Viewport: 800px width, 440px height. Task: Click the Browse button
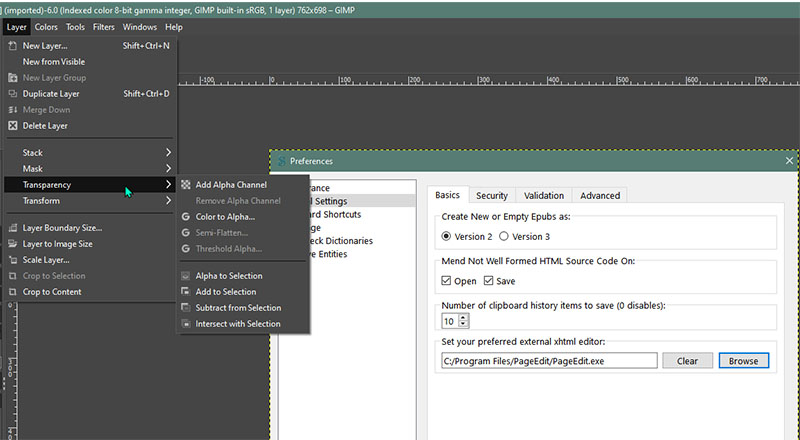point(743,360)
